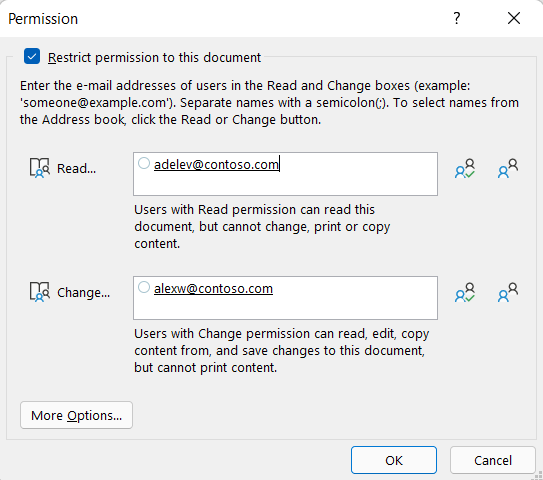Select the circle beside adelev@contoso.com
This screenshot has height=480, width=543.
[x=144, y=163]
